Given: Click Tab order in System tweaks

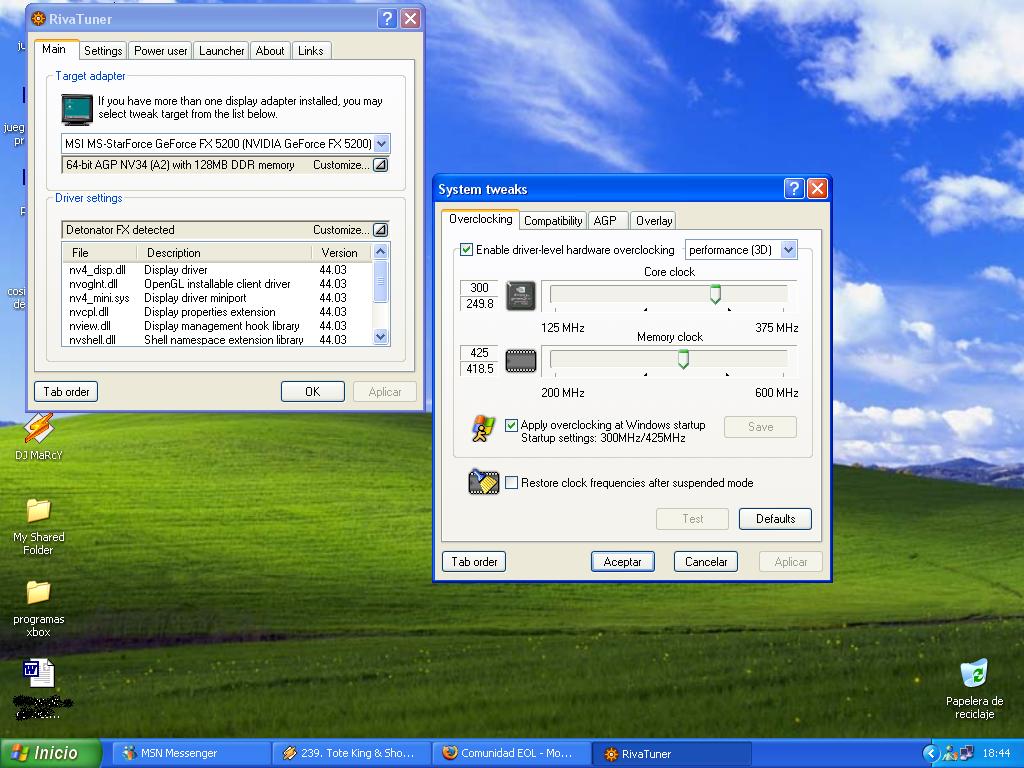Looking at the screenshot, I should pos(474,562).
